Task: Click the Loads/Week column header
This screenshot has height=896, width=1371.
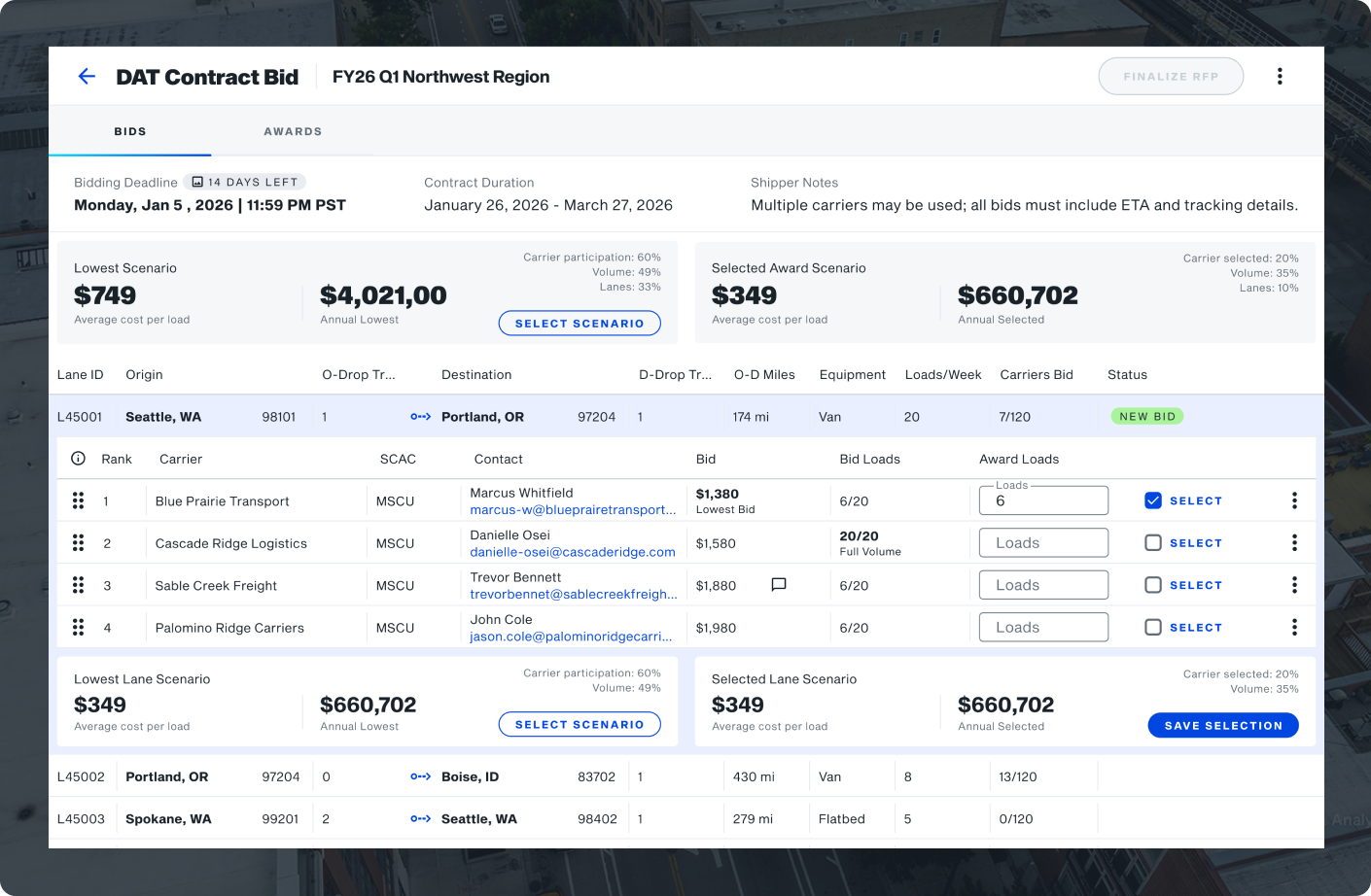Action: 943,375
